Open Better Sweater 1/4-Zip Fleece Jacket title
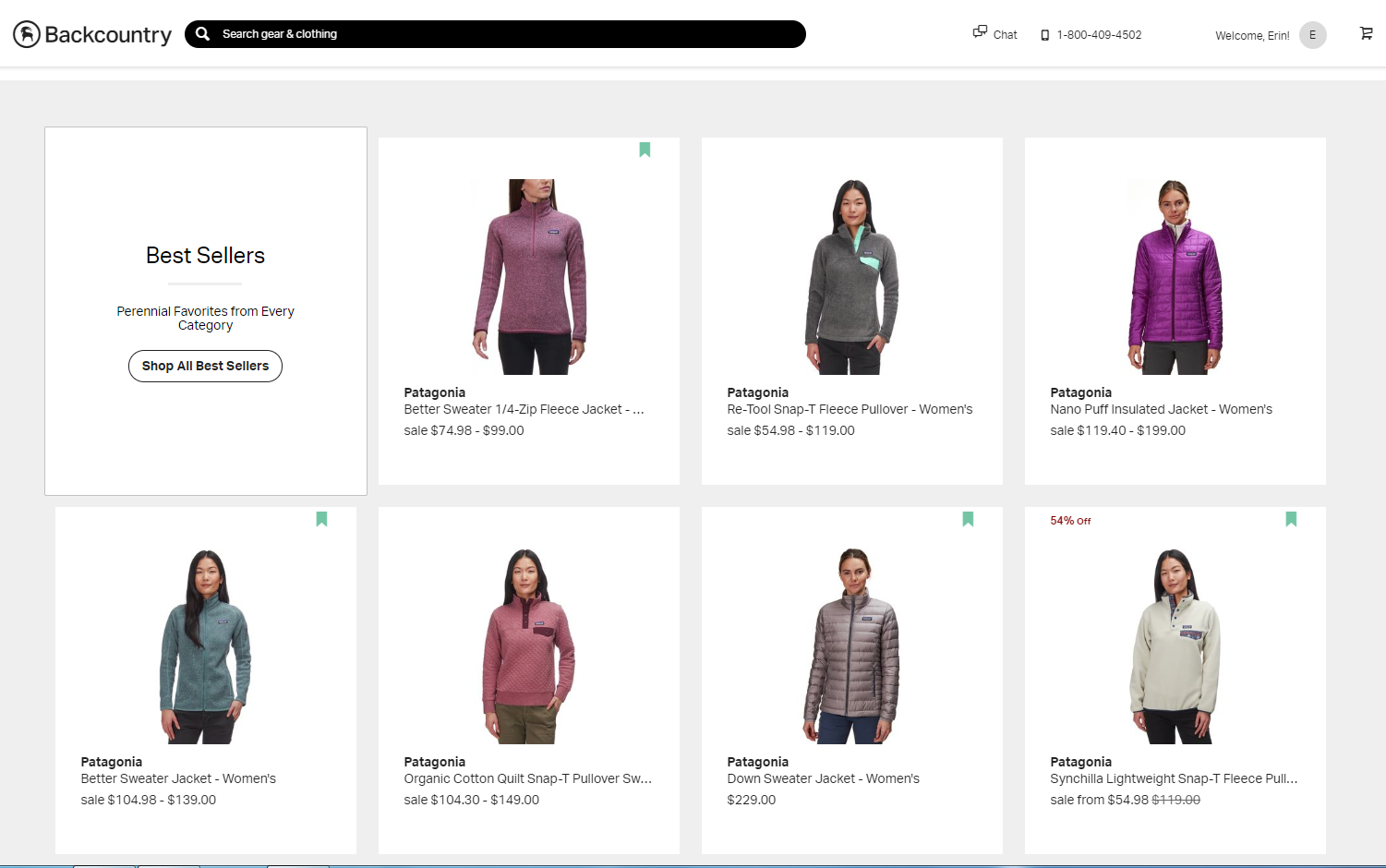 (x=524, y=409)
